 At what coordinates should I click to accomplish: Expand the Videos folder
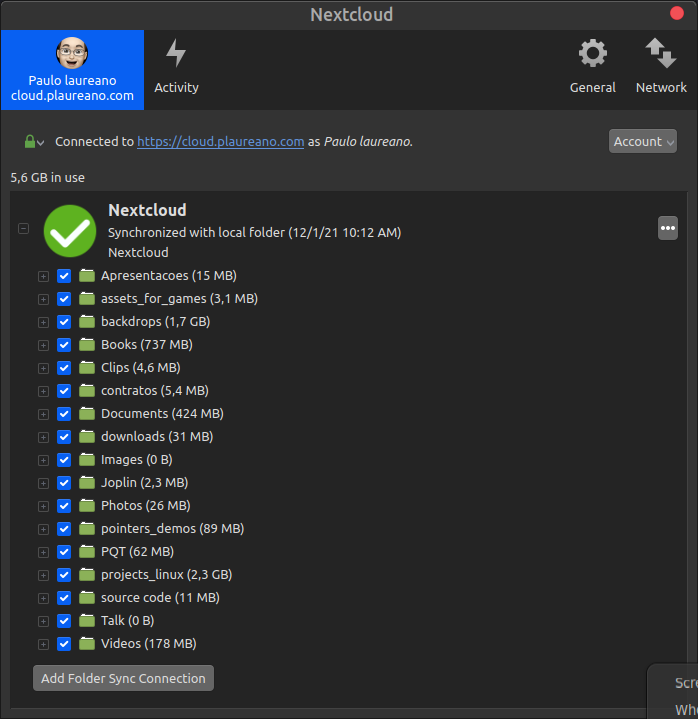tap(44, 644)
